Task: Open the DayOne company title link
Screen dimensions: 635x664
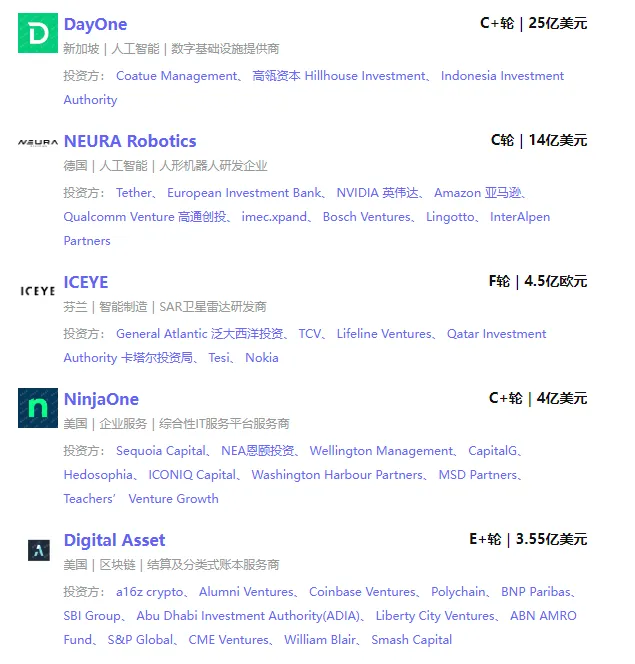Action: pyautogui.click(x=95, y=24)
